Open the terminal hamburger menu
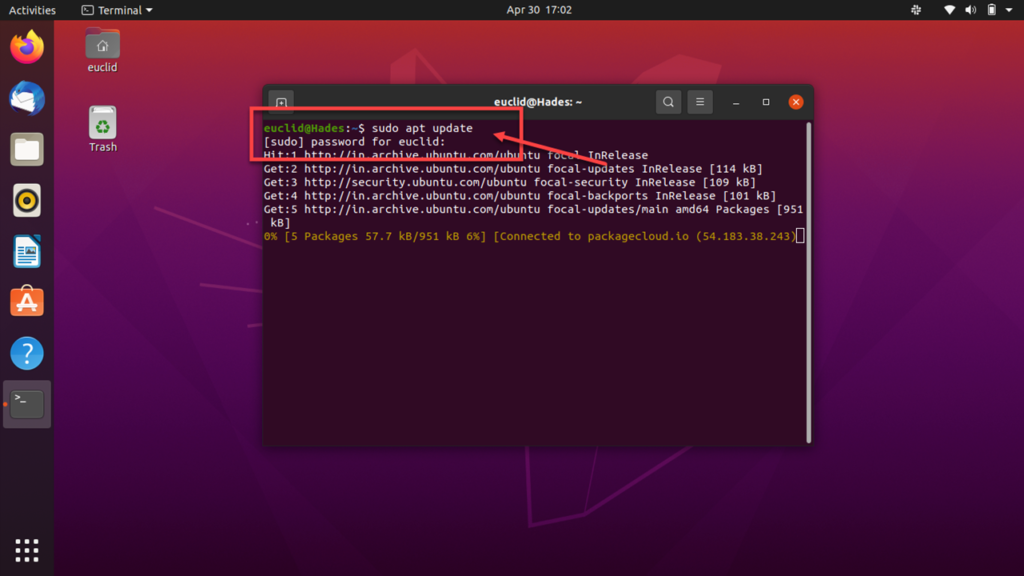 [700, 102]
